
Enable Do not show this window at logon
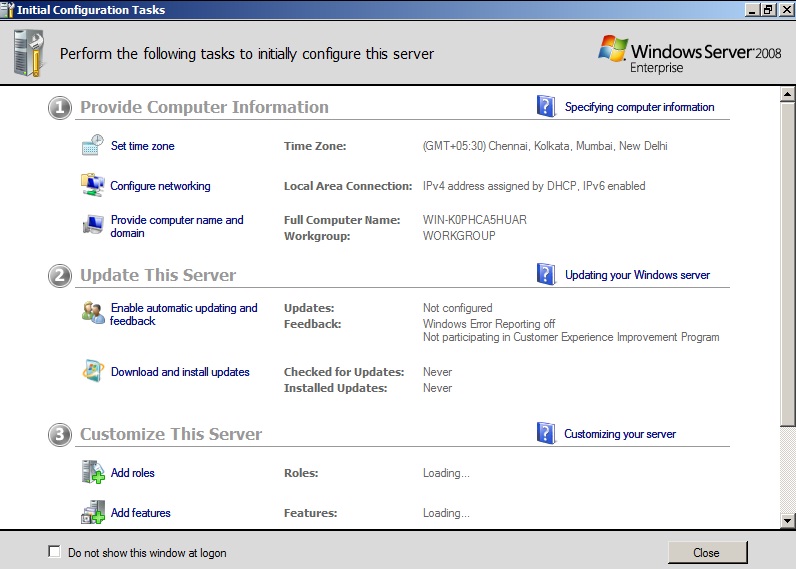pyautogui.click(x=54, y=552)
